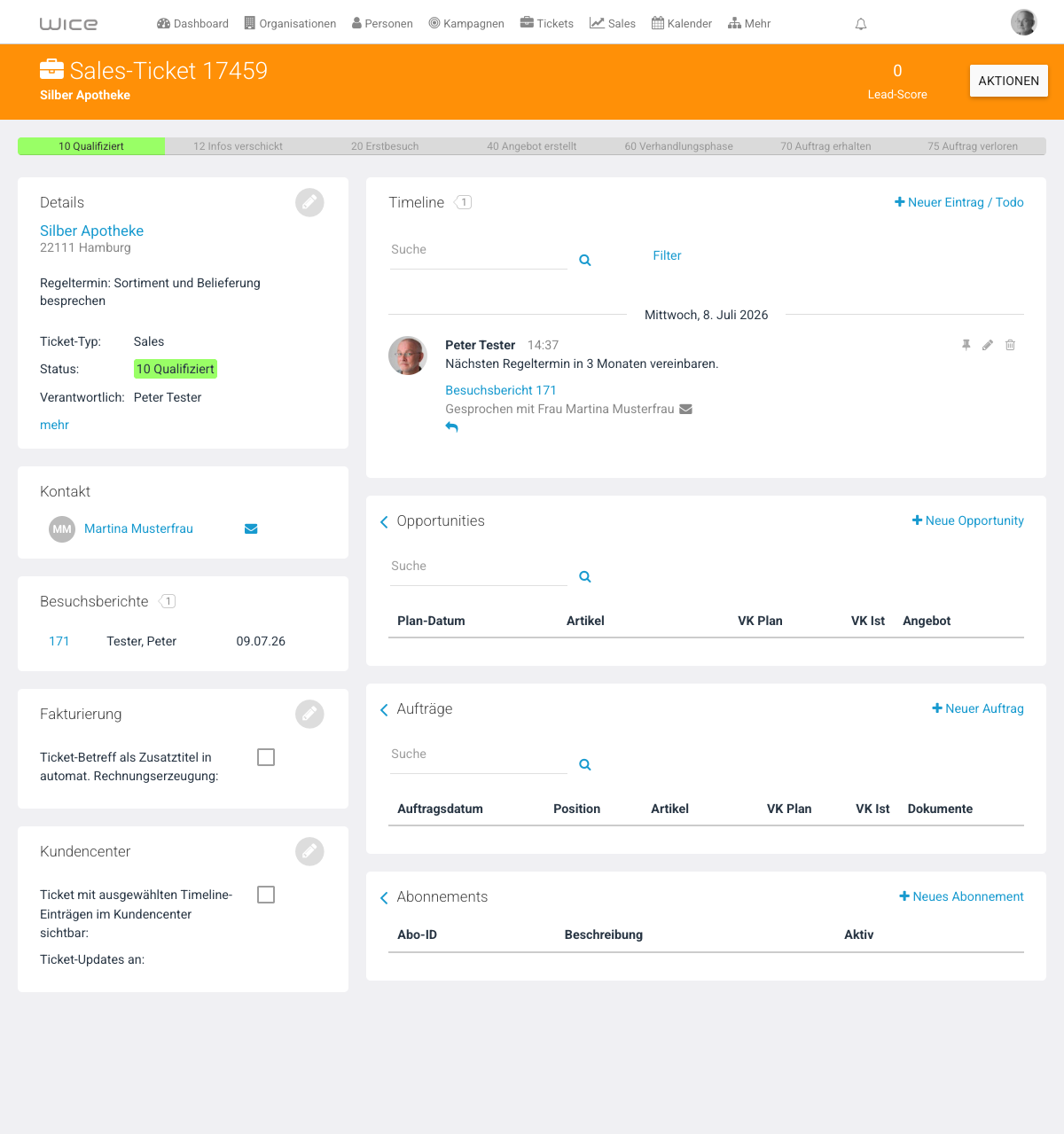Set pipeline stage to 40 Angebot erstellt
This screenshot has height=1134, width=1064.
coord(532,146)
